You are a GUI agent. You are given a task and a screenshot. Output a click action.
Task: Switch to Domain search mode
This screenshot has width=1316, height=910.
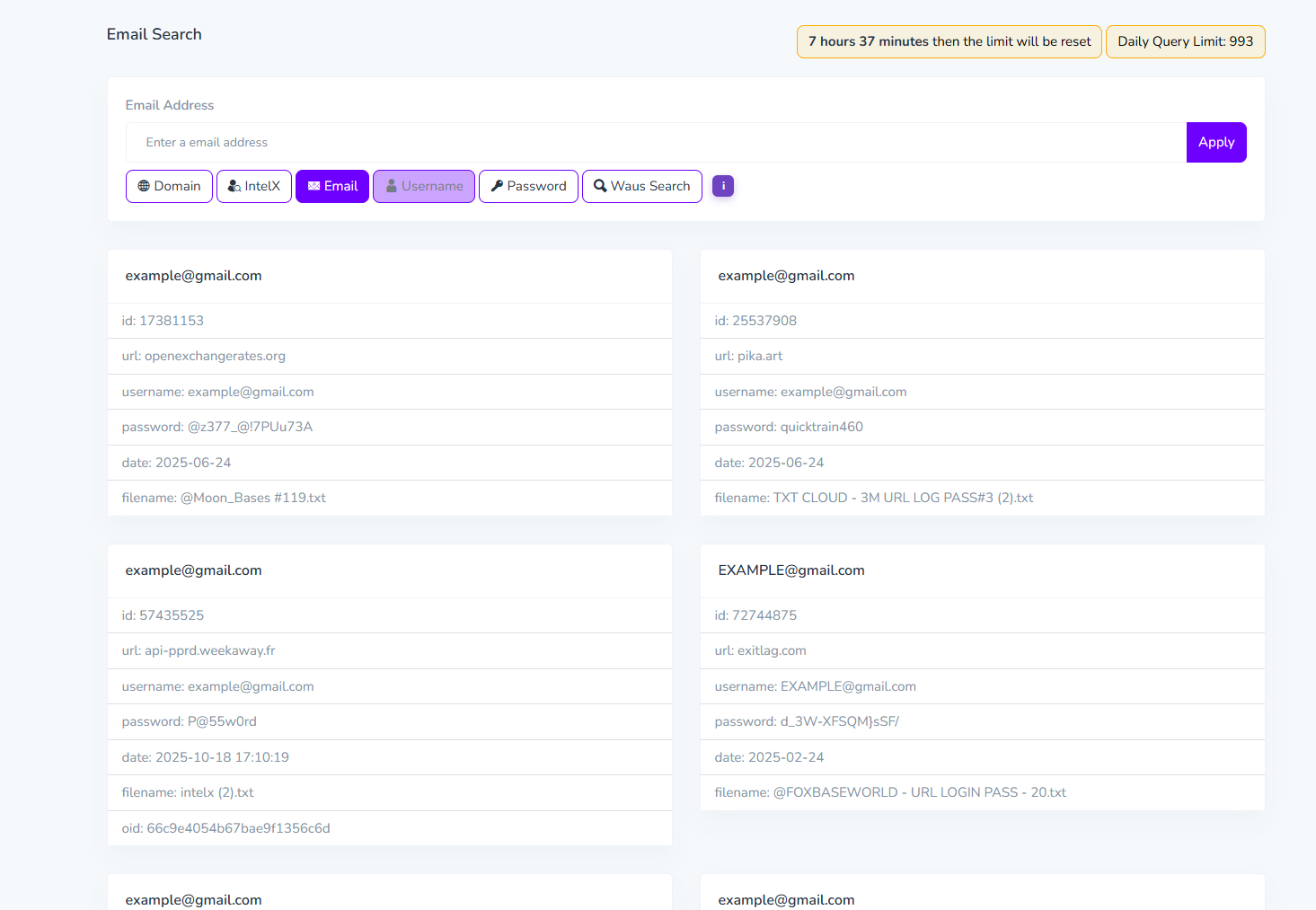pyautogui.click(x=169, y=186)
